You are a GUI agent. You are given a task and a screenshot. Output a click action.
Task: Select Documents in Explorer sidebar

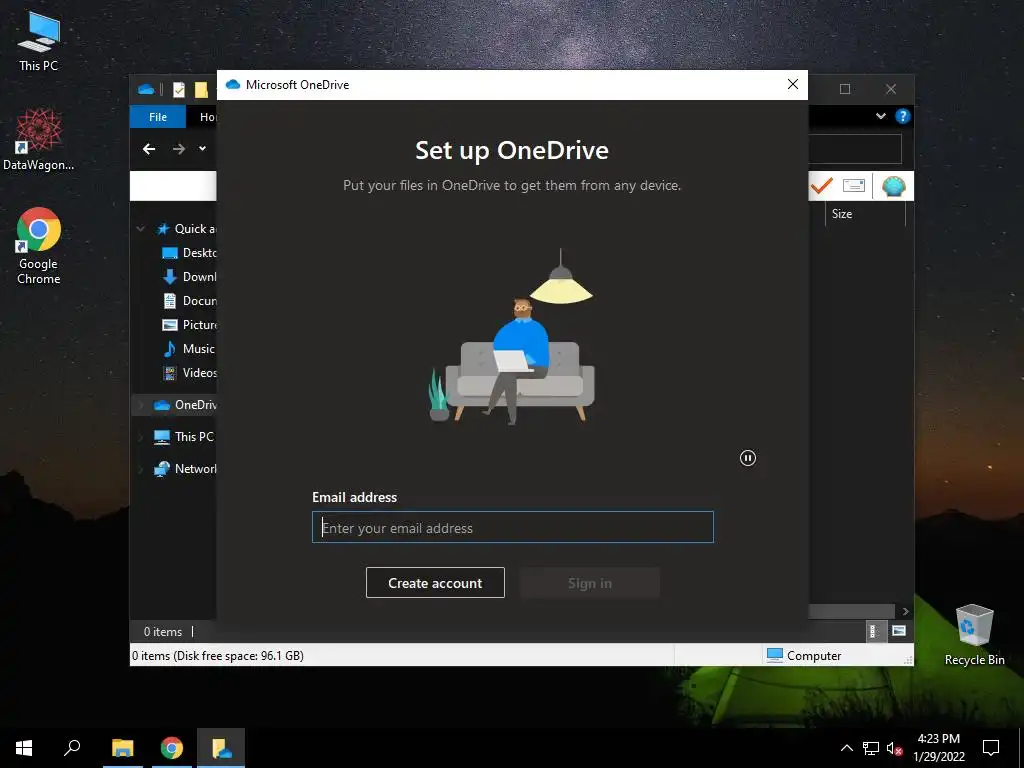pyautogui.click(x=189, y=301)
